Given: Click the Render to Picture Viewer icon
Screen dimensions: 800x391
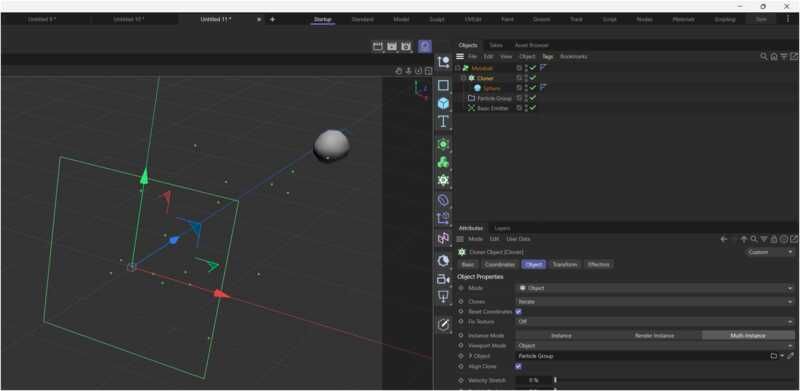Looking at the screenshot, I should pos(392,46).
